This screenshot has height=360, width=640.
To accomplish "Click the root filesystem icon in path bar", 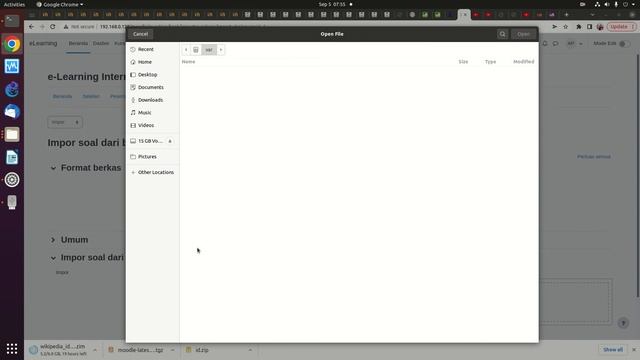I will (196, 50).
